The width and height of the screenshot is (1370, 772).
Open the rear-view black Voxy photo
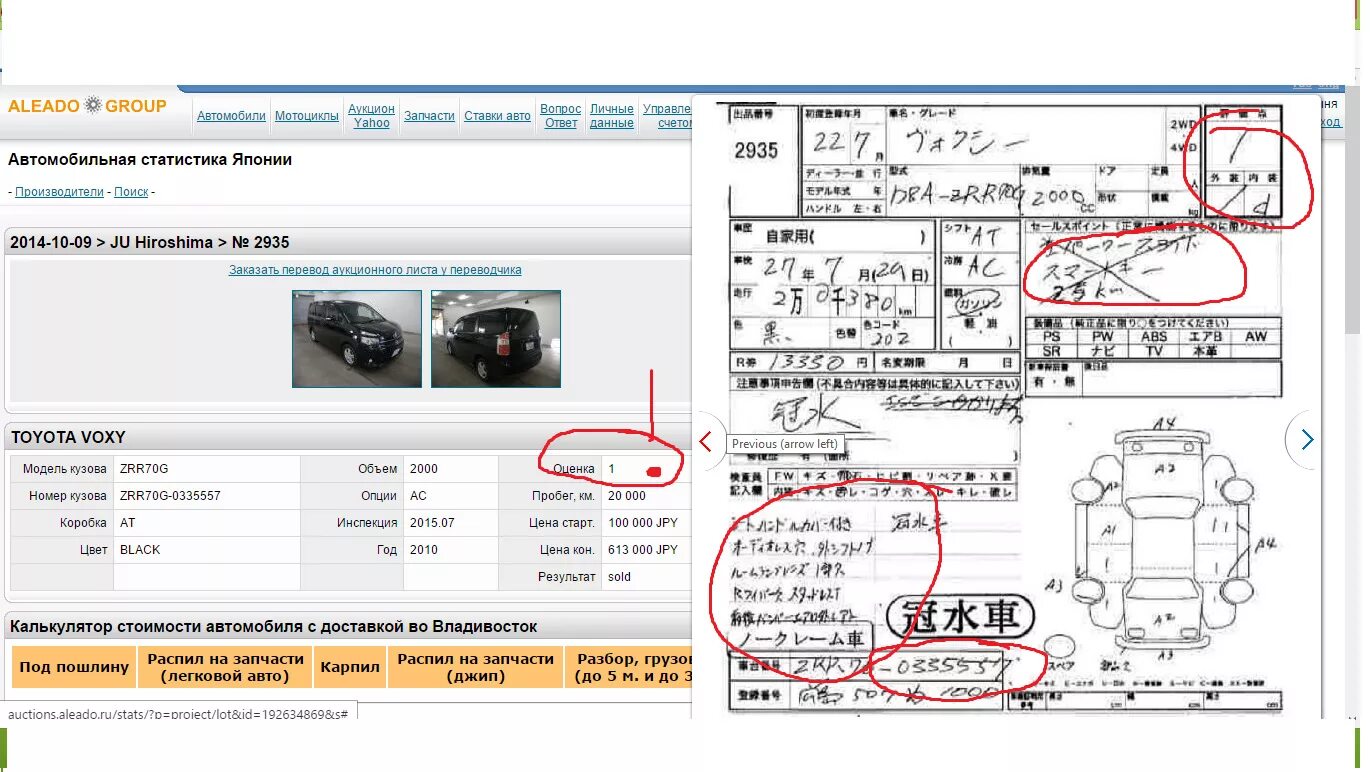[496, 339]
